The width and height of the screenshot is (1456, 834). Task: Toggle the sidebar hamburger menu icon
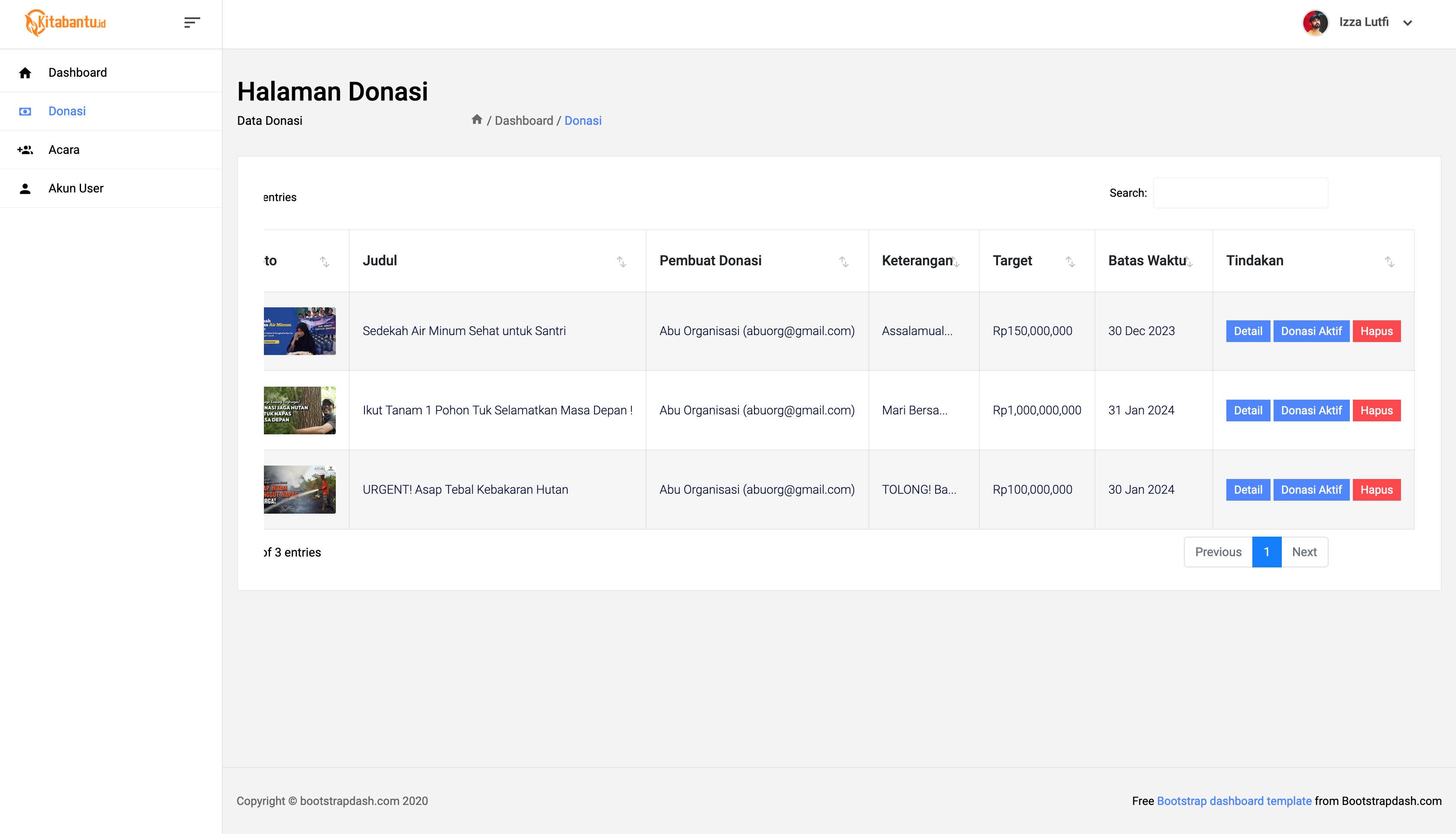[x=192, y=23]
